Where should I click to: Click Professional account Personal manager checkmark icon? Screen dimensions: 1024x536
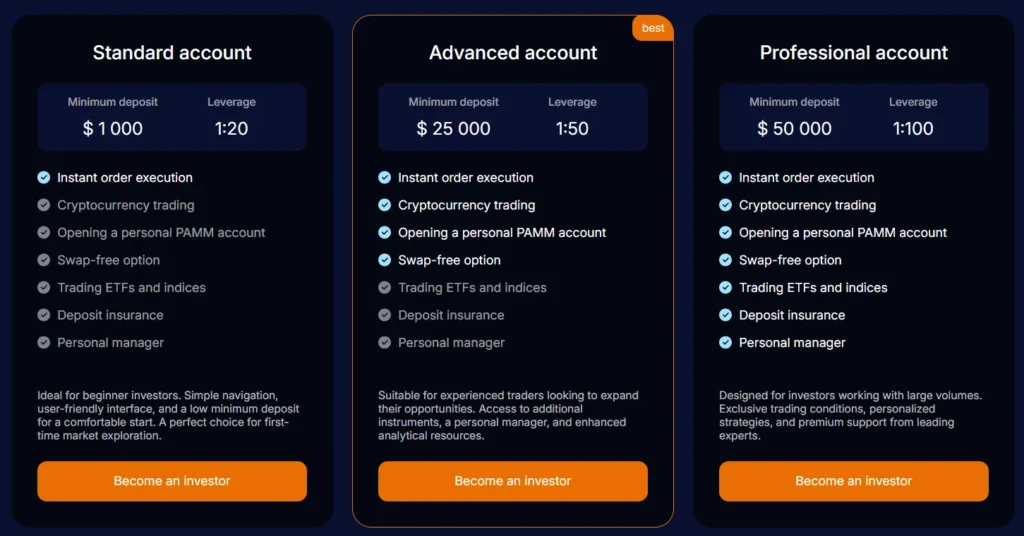pyautogui.click(x=726, y=343)
